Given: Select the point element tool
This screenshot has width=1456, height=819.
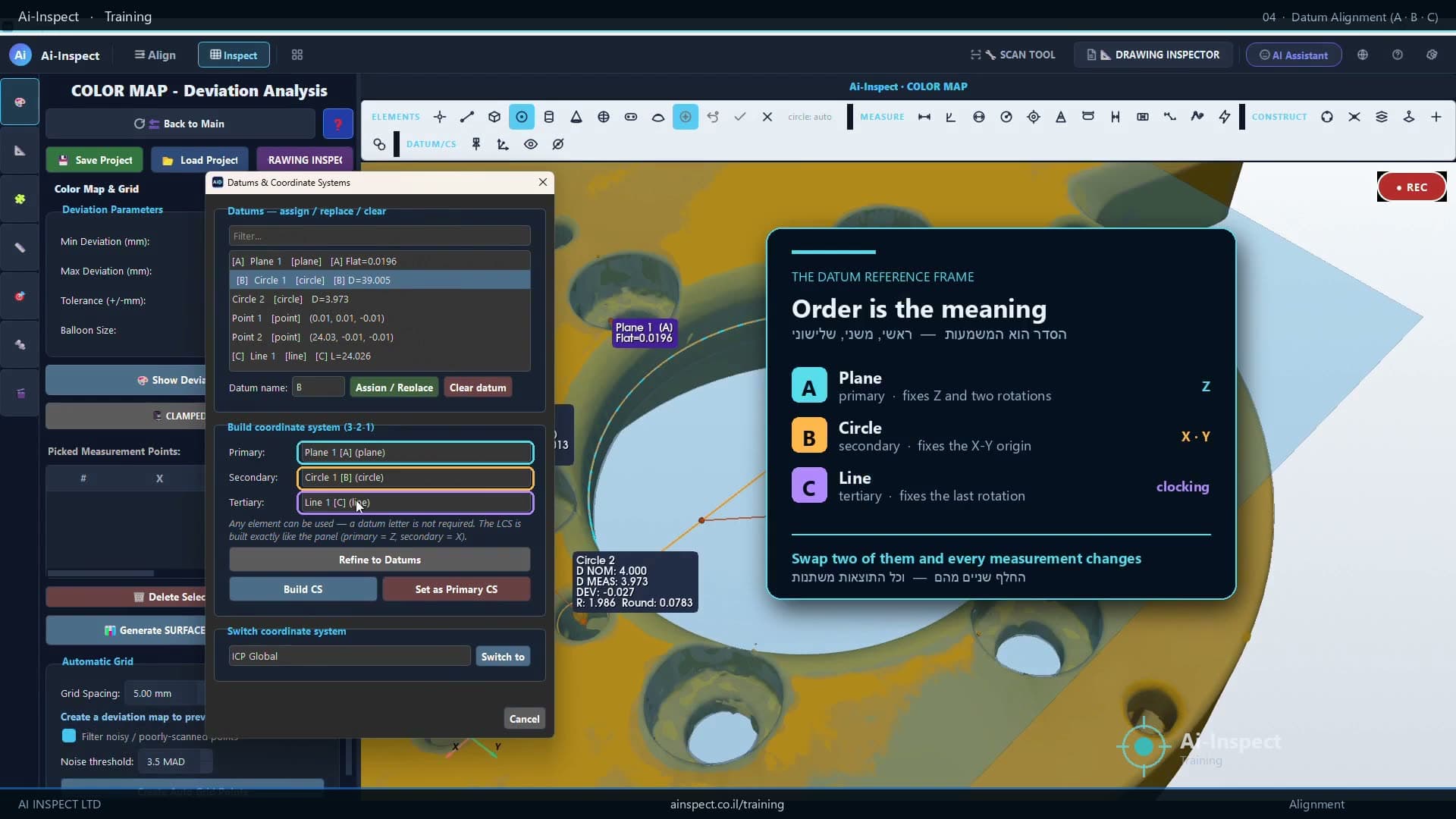Looking at the screenshot, I should click(440, 117).
